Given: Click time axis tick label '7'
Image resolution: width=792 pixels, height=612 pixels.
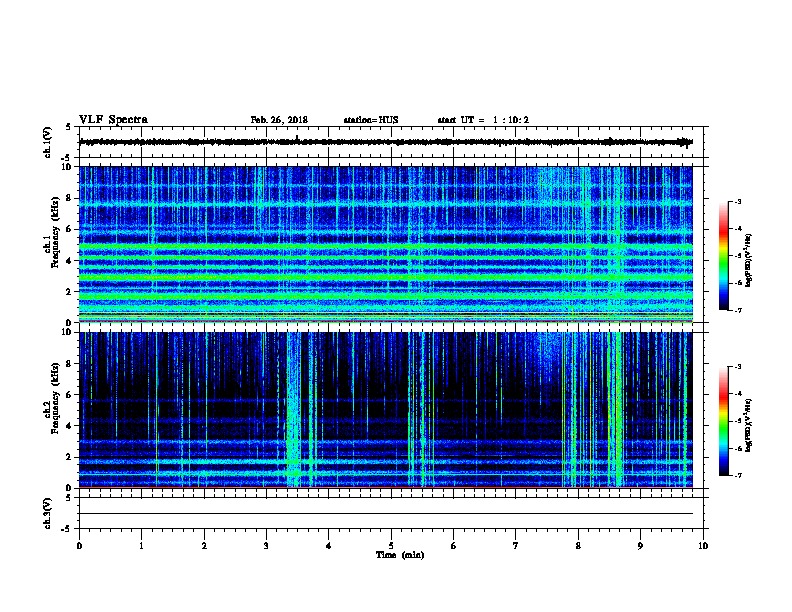Looking at the screenshot, I should [516, 546].
